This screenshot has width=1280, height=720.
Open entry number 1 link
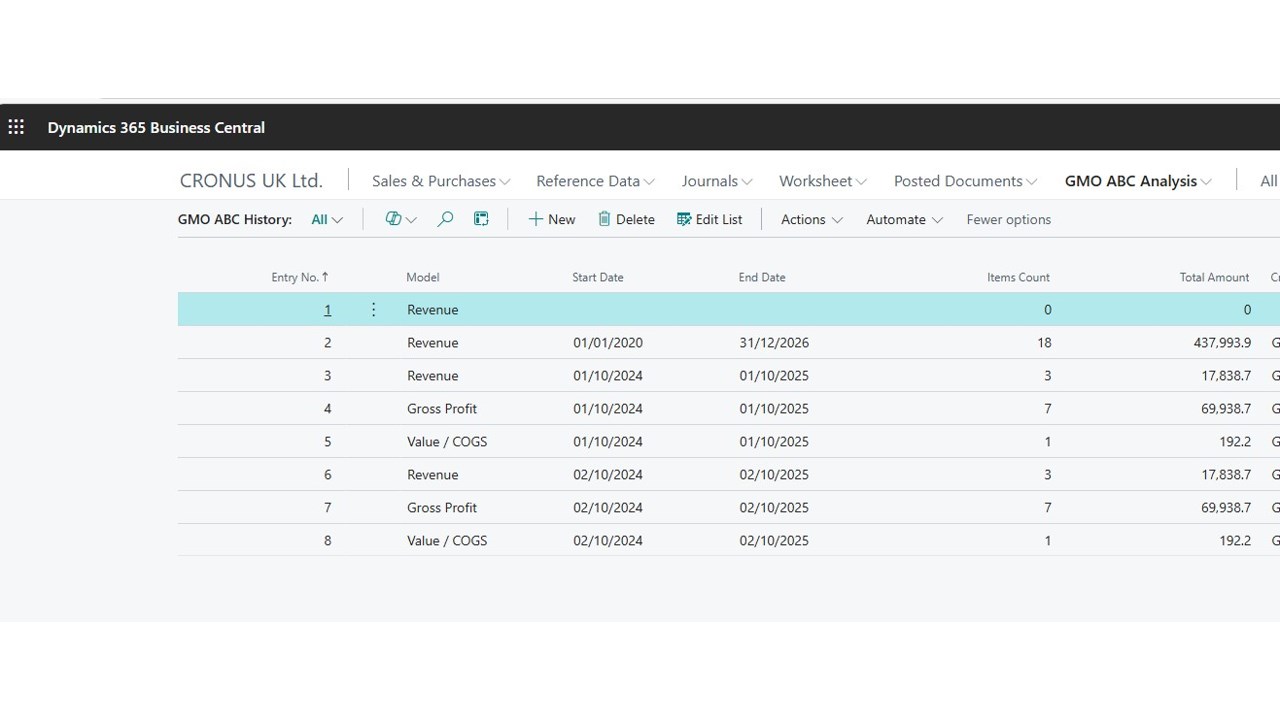tap(327, 309)
